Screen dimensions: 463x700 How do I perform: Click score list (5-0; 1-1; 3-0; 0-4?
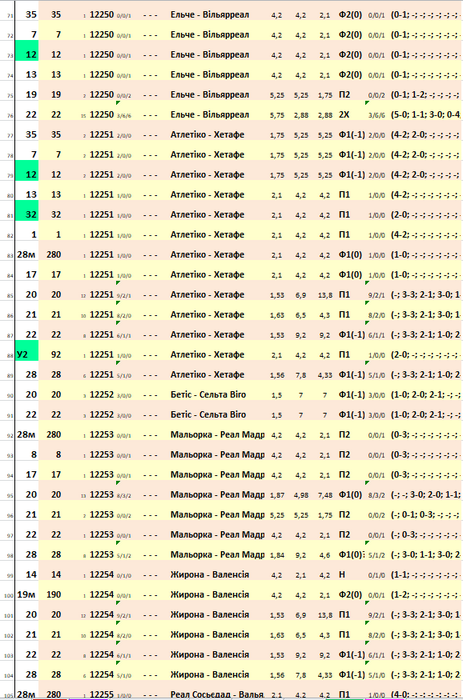(425, 115)
